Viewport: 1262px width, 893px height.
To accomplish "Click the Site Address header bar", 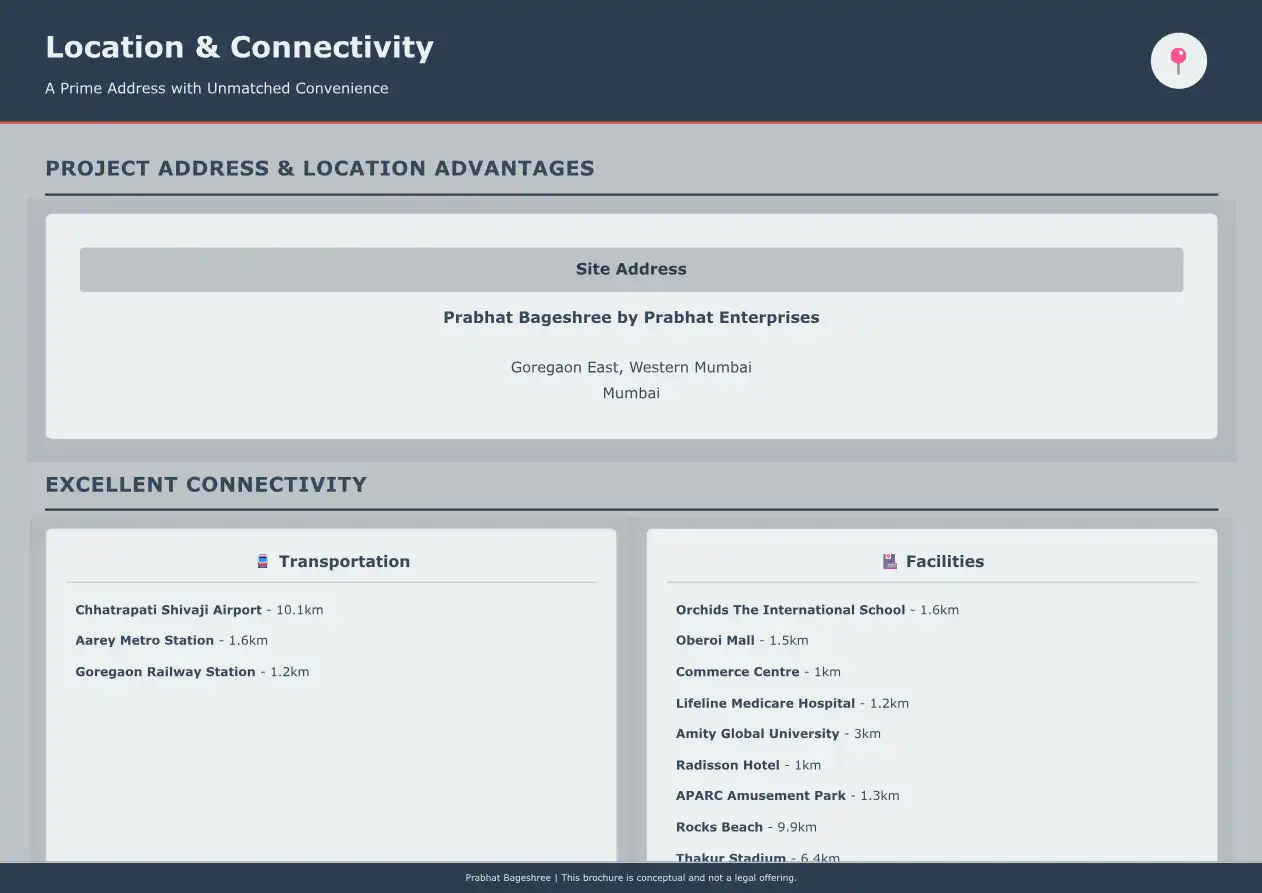I will point(631,270).
